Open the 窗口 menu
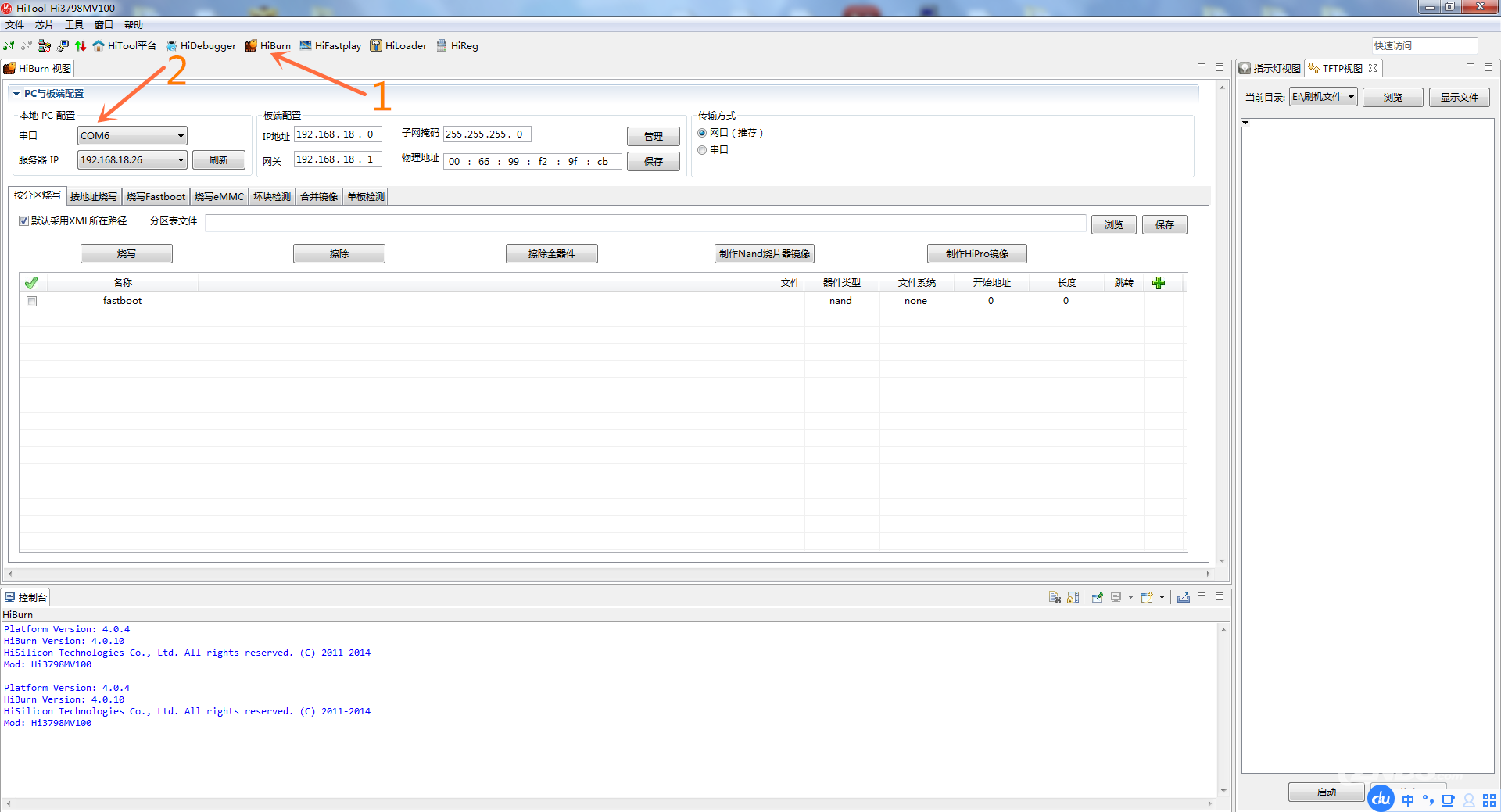This screenshot has width=1501, height=812. pos(104,25)
